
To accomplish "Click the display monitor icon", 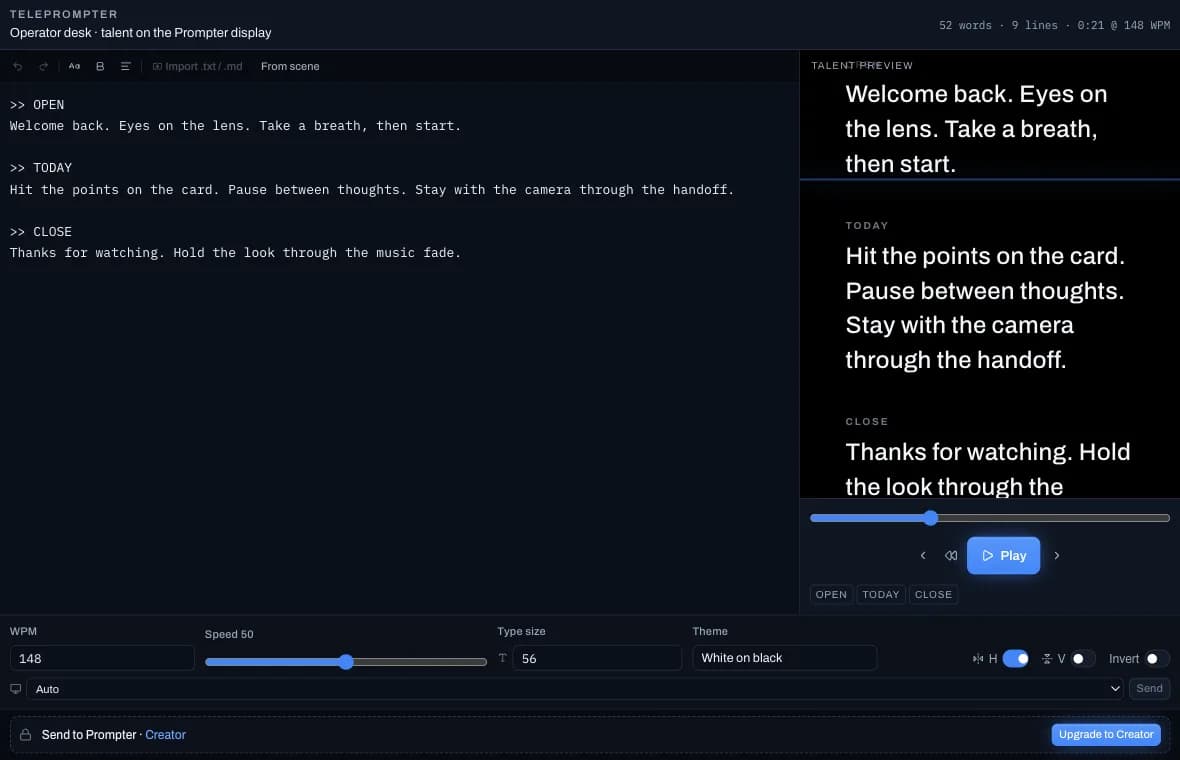I will tap(15, 689).
